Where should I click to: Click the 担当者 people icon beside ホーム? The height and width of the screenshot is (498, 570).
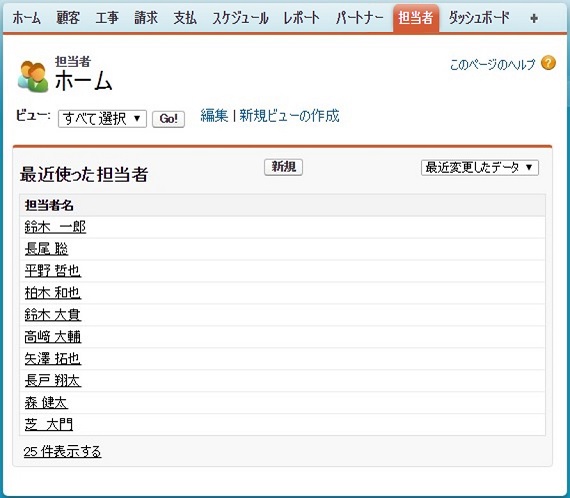pos(33,76)
